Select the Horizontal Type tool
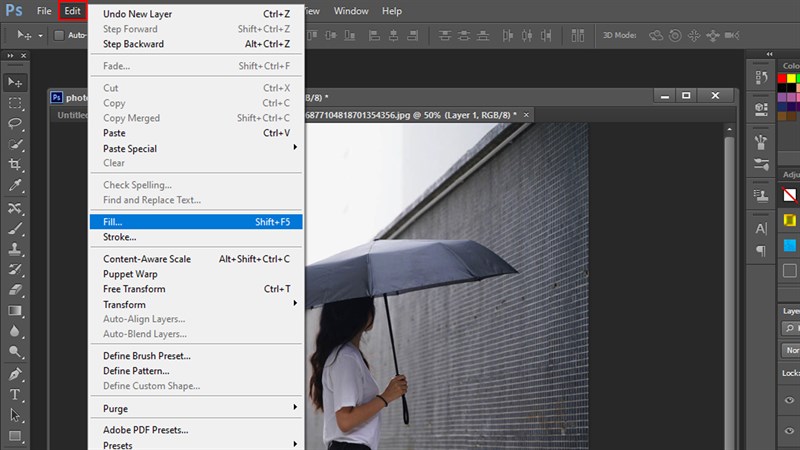This screenshot has width=800, height=450. click(x=15, y=394)
